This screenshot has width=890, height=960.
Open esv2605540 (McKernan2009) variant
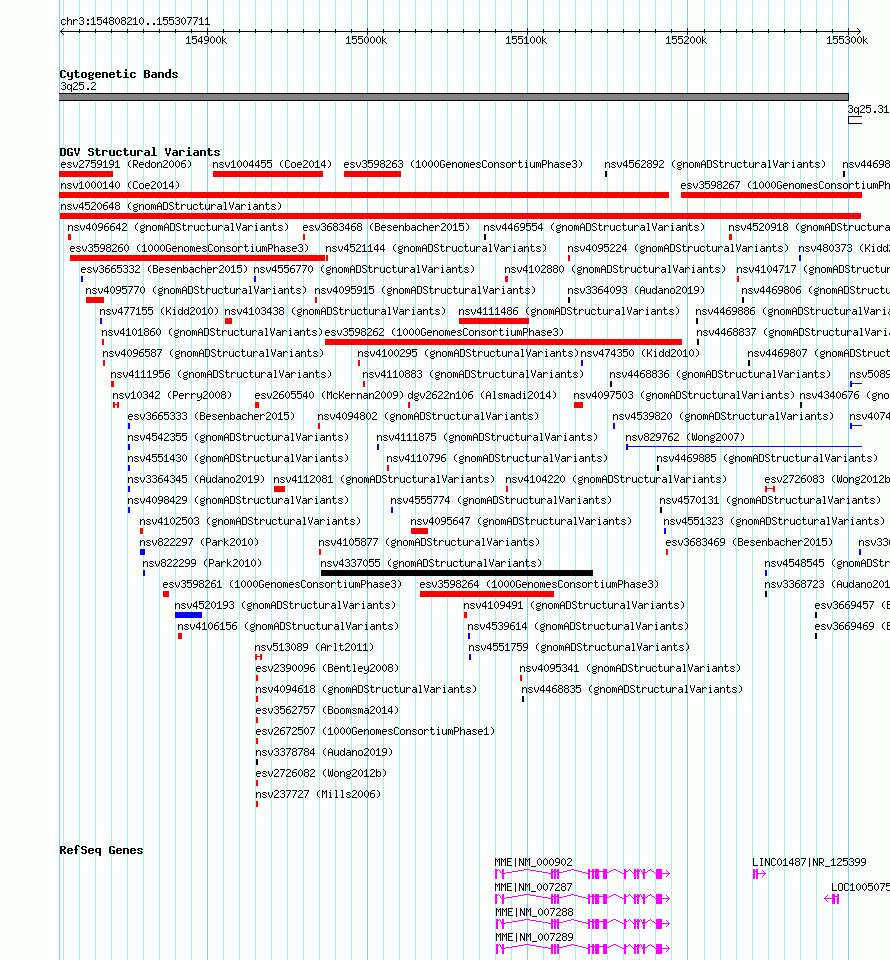329,395
